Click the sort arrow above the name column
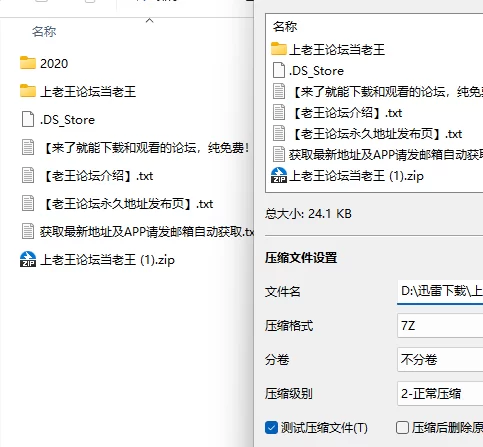 point(150,21)
